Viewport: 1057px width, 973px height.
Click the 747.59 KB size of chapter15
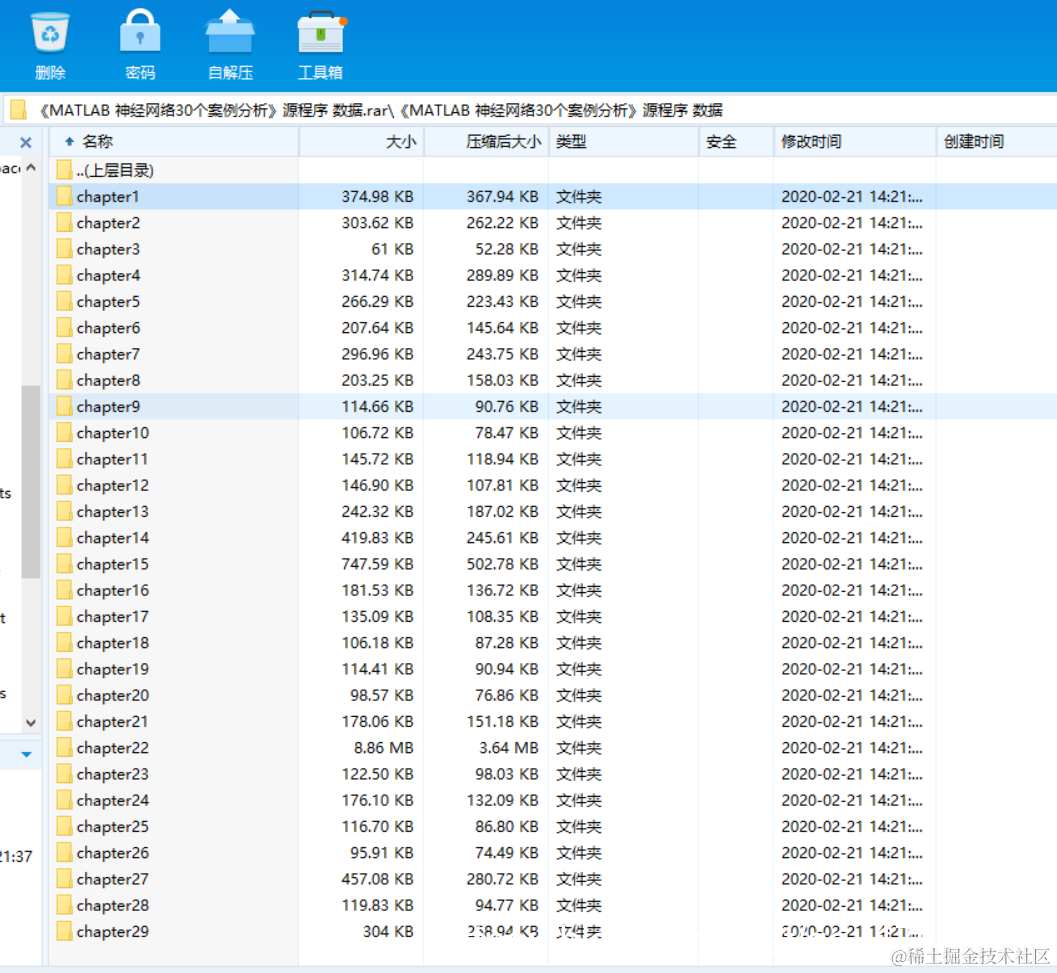(378, 564)
